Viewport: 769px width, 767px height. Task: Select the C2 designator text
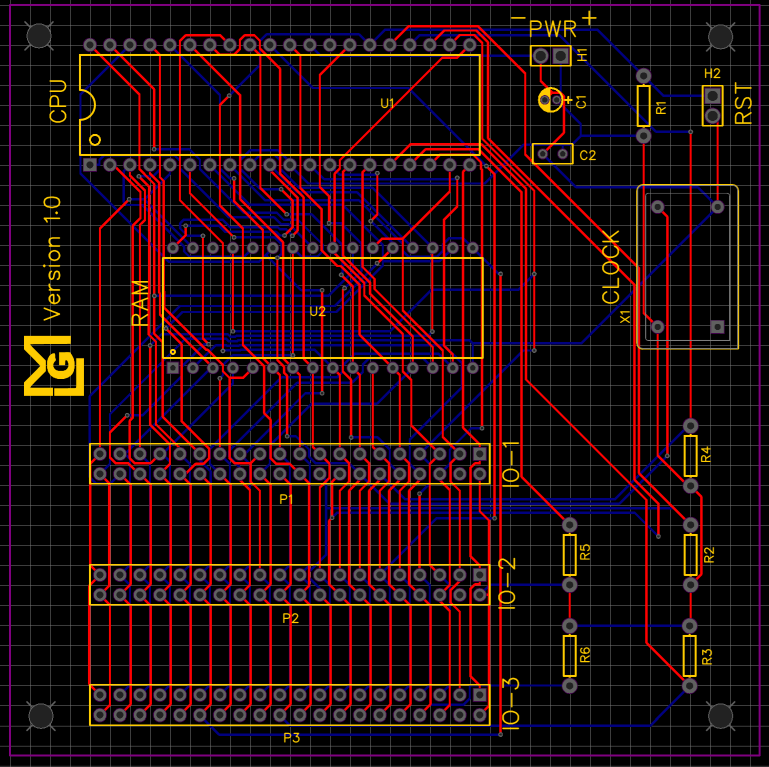pos(588,155)
